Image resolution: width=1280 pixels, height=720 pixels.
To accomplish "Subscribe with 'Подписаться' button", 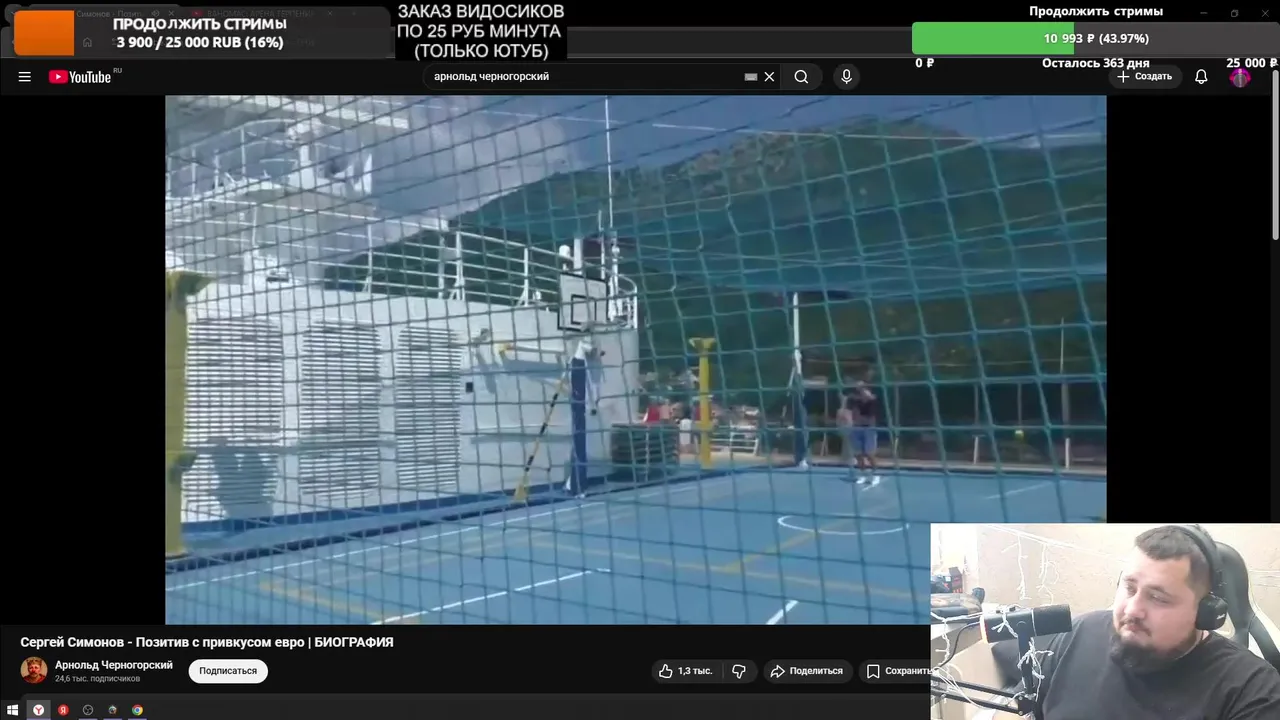I will (x=228, y=671).
